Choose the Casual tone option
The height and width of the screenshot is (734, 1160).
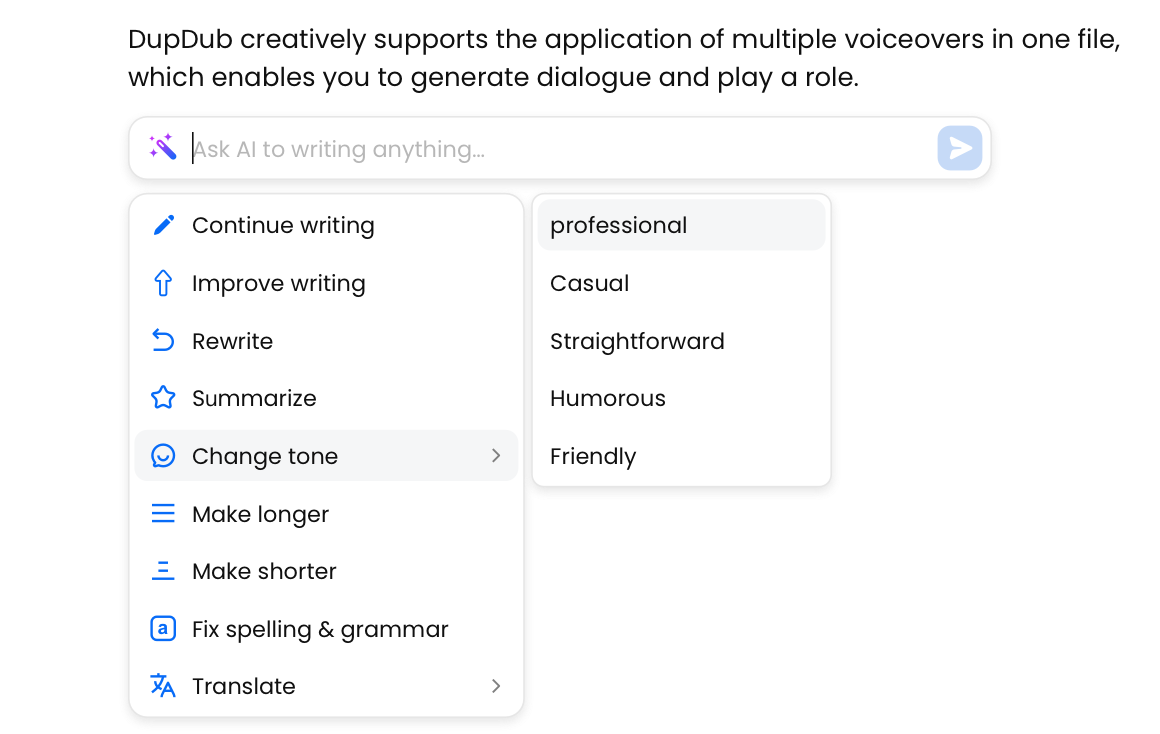click(x=589, y=283)
